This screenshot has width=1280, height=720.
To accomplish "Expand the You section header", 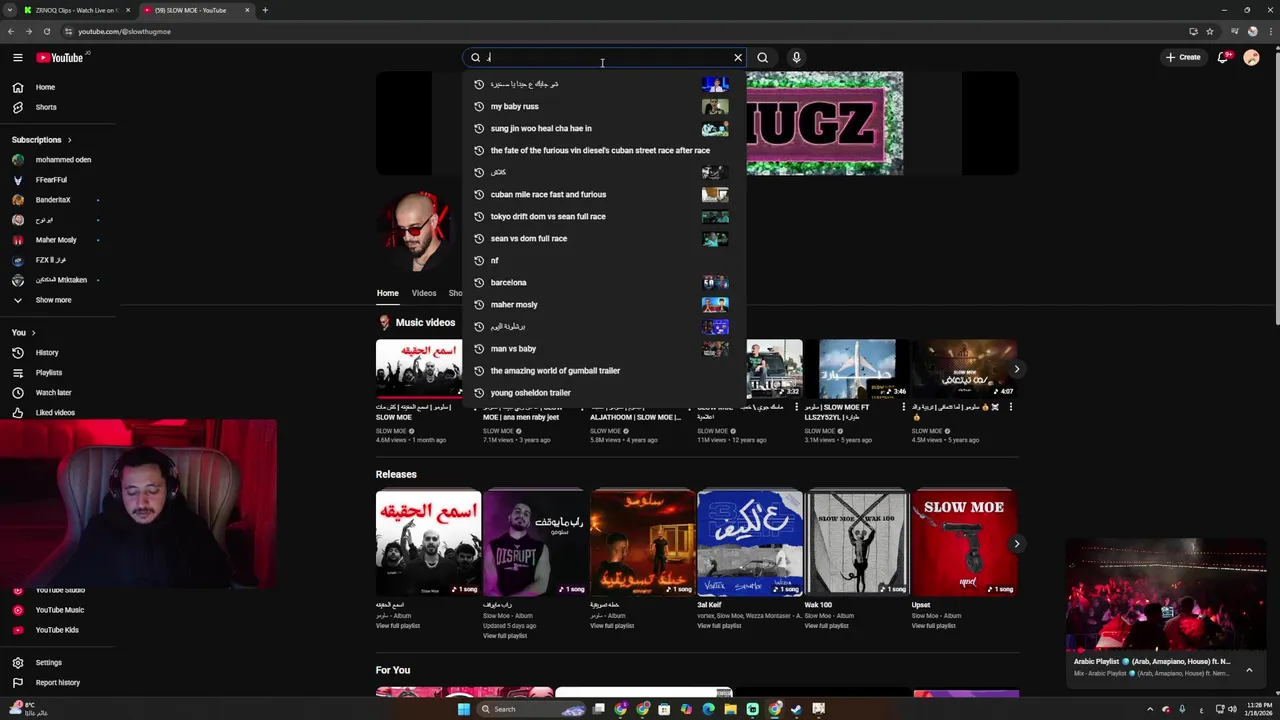I will click(x=24, y=333).
